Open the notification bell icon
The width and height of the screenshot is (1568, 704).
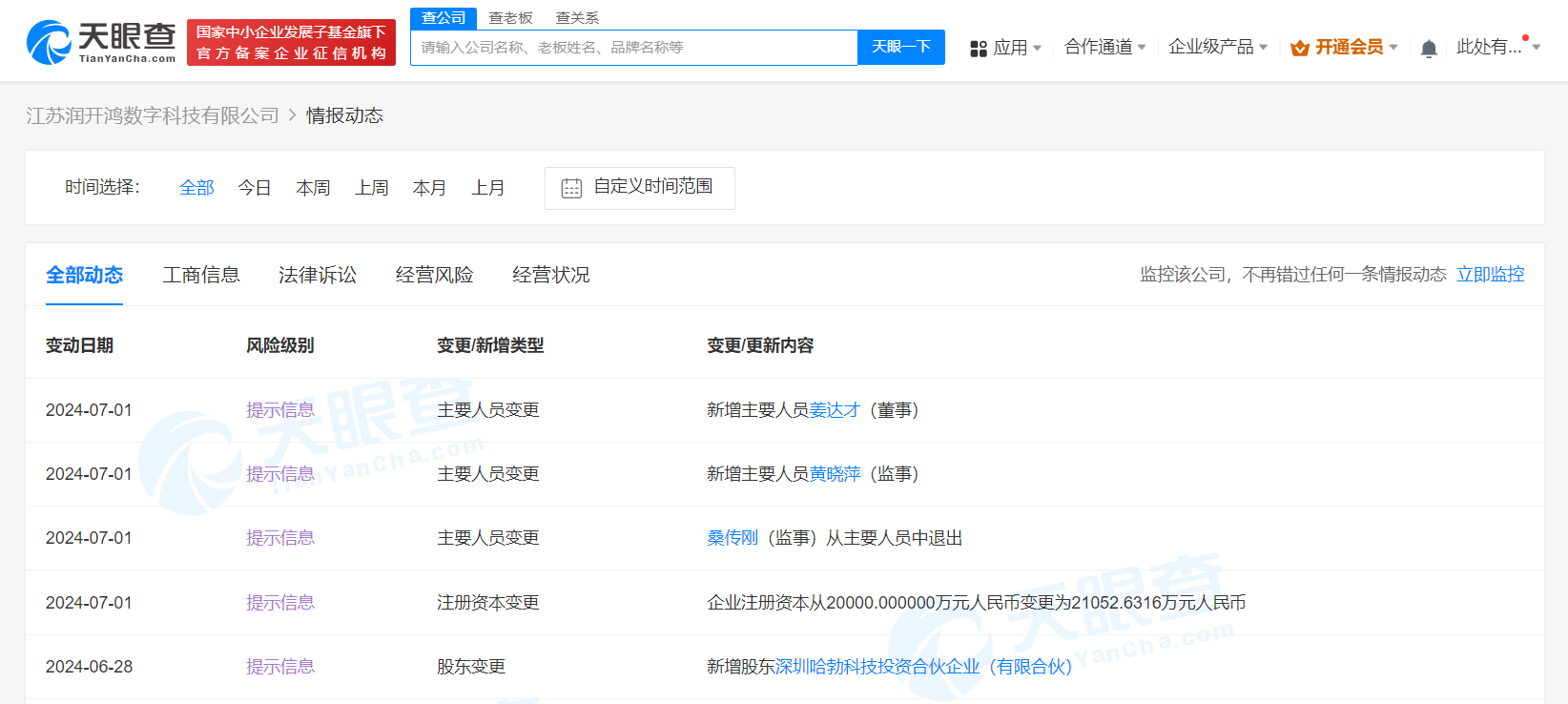pos(1429,48)
